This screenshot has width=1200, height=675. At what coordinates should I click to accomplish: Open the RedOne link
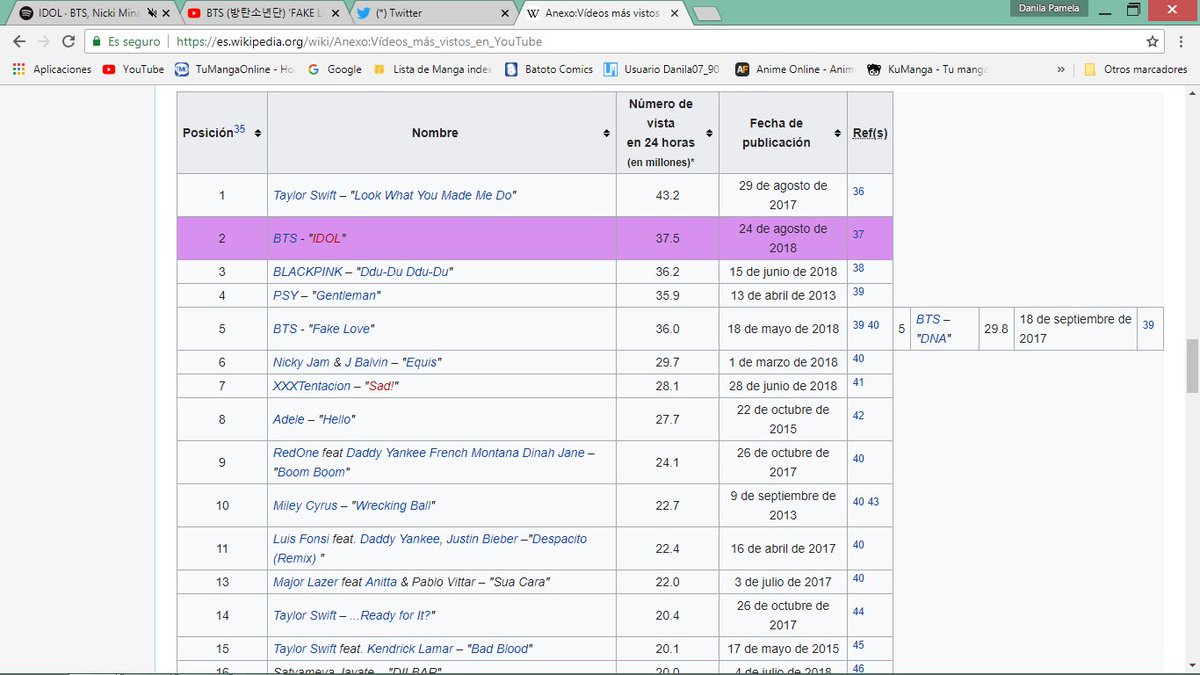pyautogui.click(x=296, y=453)
